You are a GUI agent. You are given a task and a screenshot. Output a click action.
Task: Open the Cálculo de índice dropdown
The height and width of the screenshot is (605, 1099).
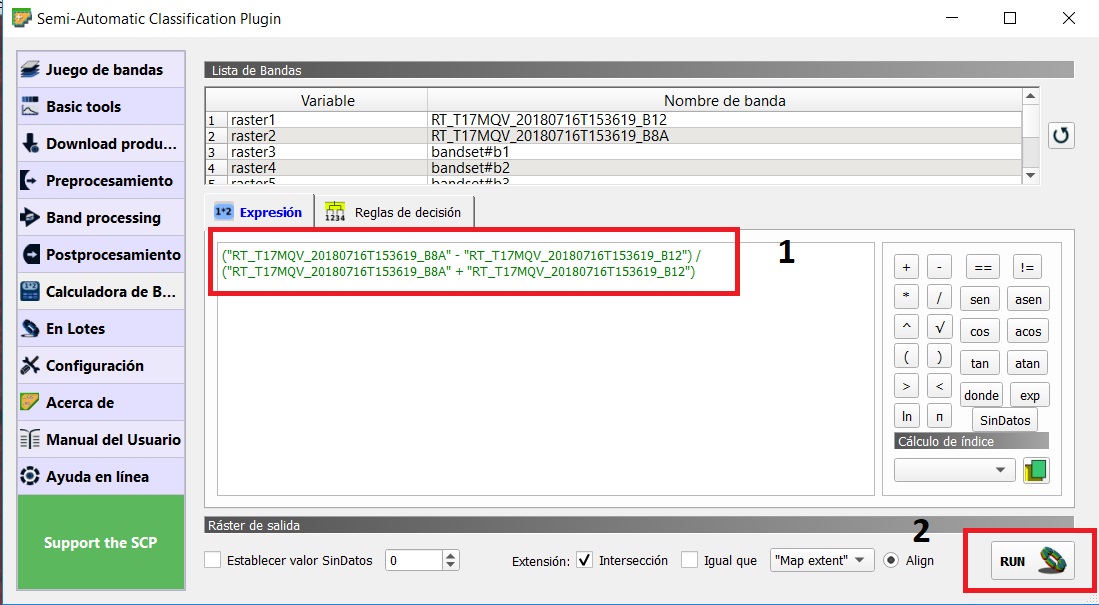(954, 470)
